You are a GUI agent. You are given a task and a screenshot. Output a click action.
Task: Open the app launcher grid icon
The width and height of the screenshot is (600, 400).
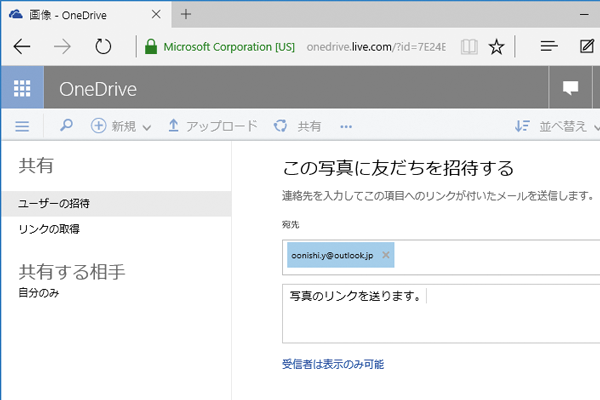(22, 88)
